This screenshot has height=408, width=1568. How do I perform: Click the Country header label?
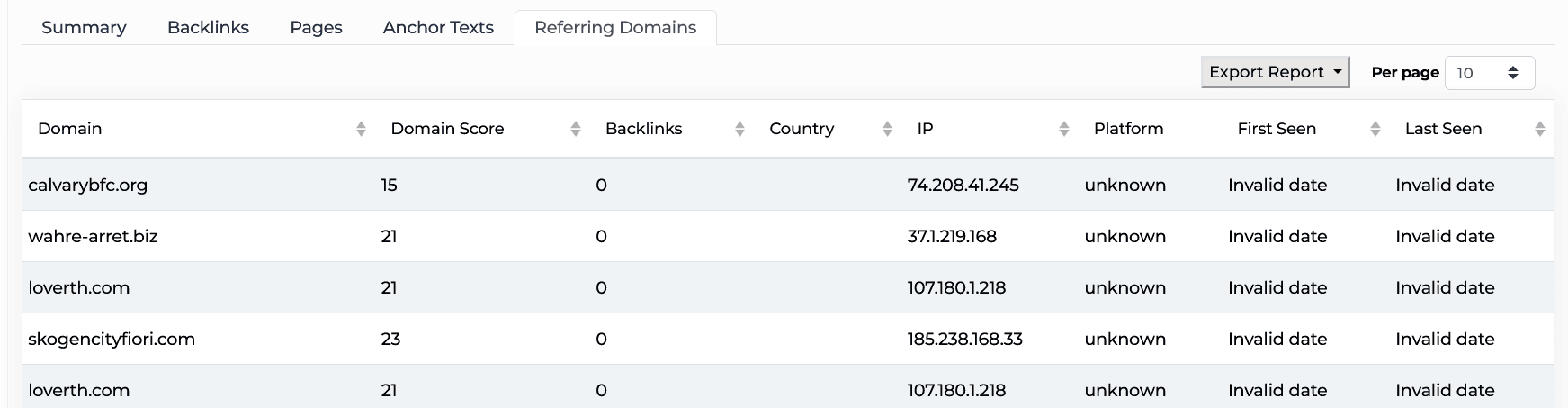[802, 129]
